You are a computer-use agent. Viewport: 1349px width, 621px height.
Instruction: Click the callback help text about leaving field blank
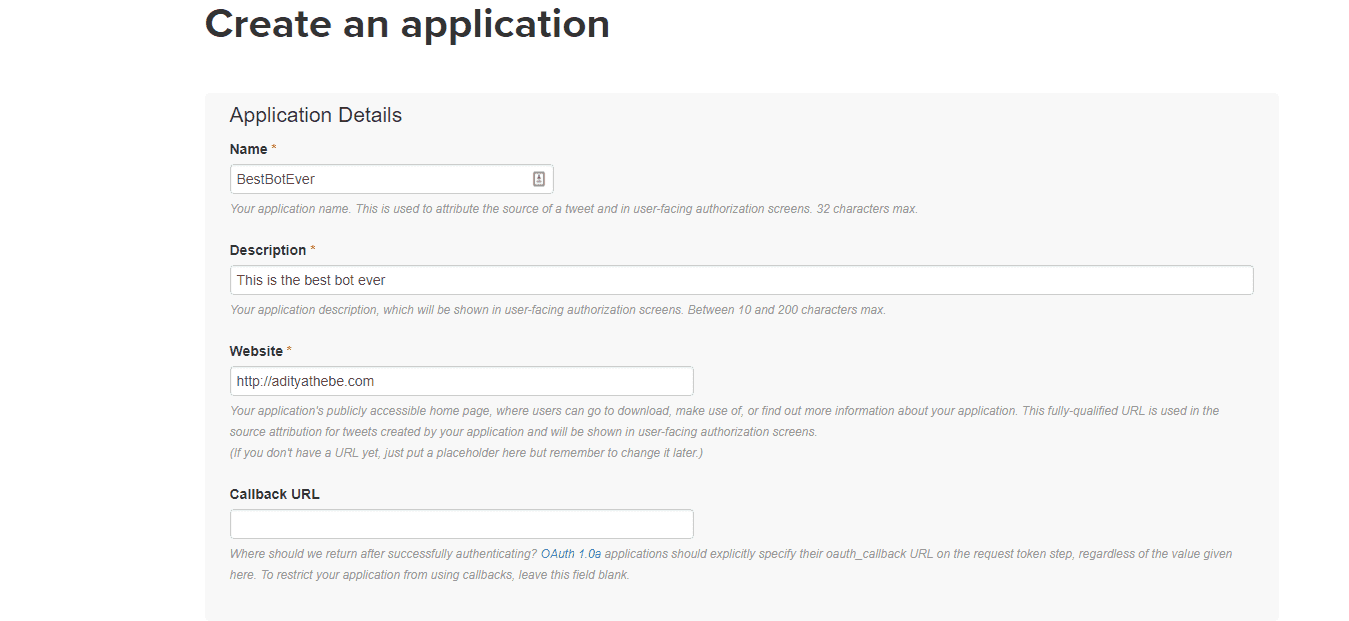tap(430, 575)
